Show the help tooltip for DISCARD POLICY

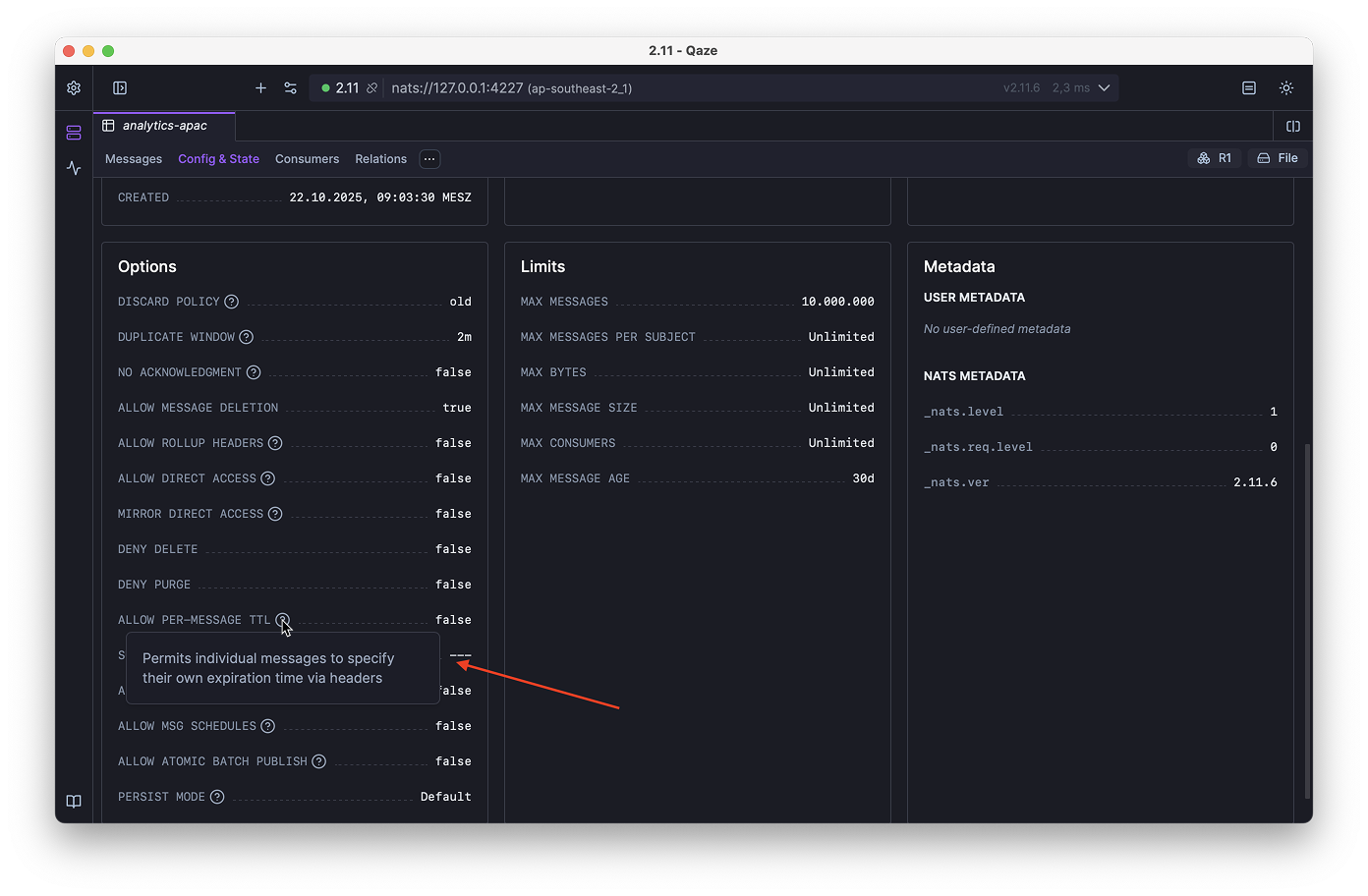[232, 302]
